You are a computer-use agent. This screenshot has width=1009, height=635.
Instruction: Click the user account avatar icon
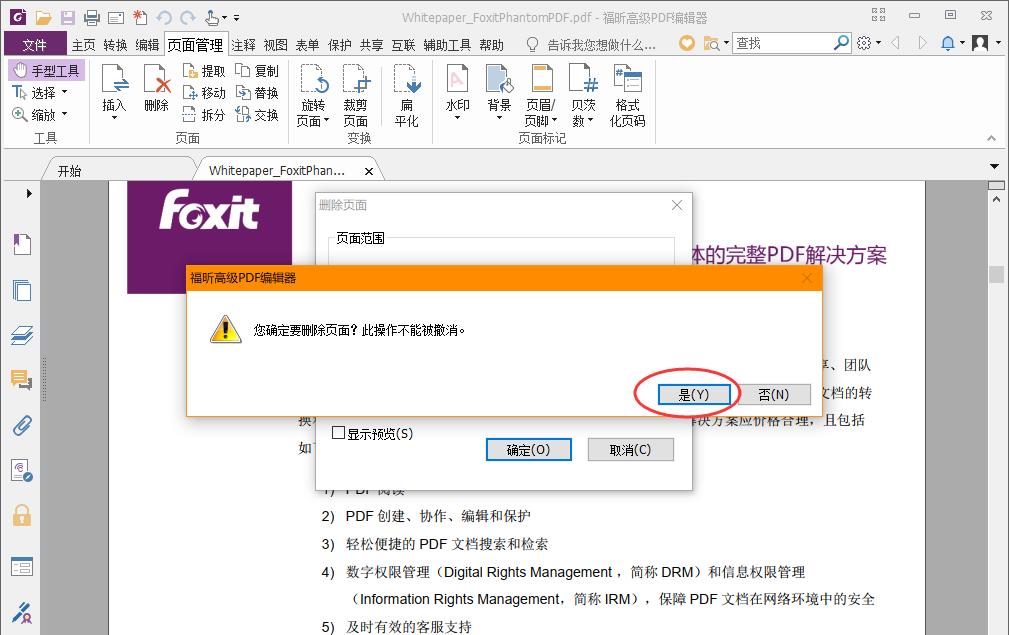(980, 43)
